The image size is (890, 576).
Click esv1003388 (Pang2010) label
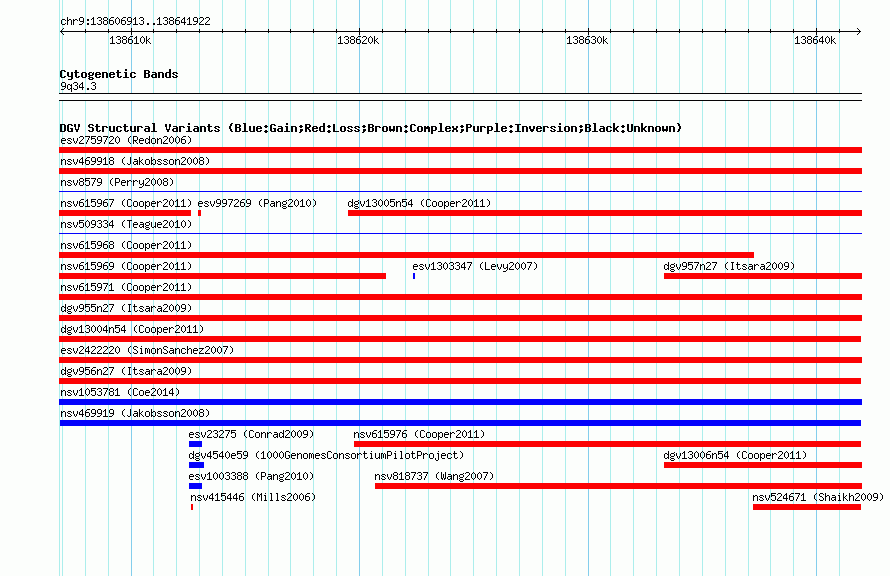[x=251, y=476]
